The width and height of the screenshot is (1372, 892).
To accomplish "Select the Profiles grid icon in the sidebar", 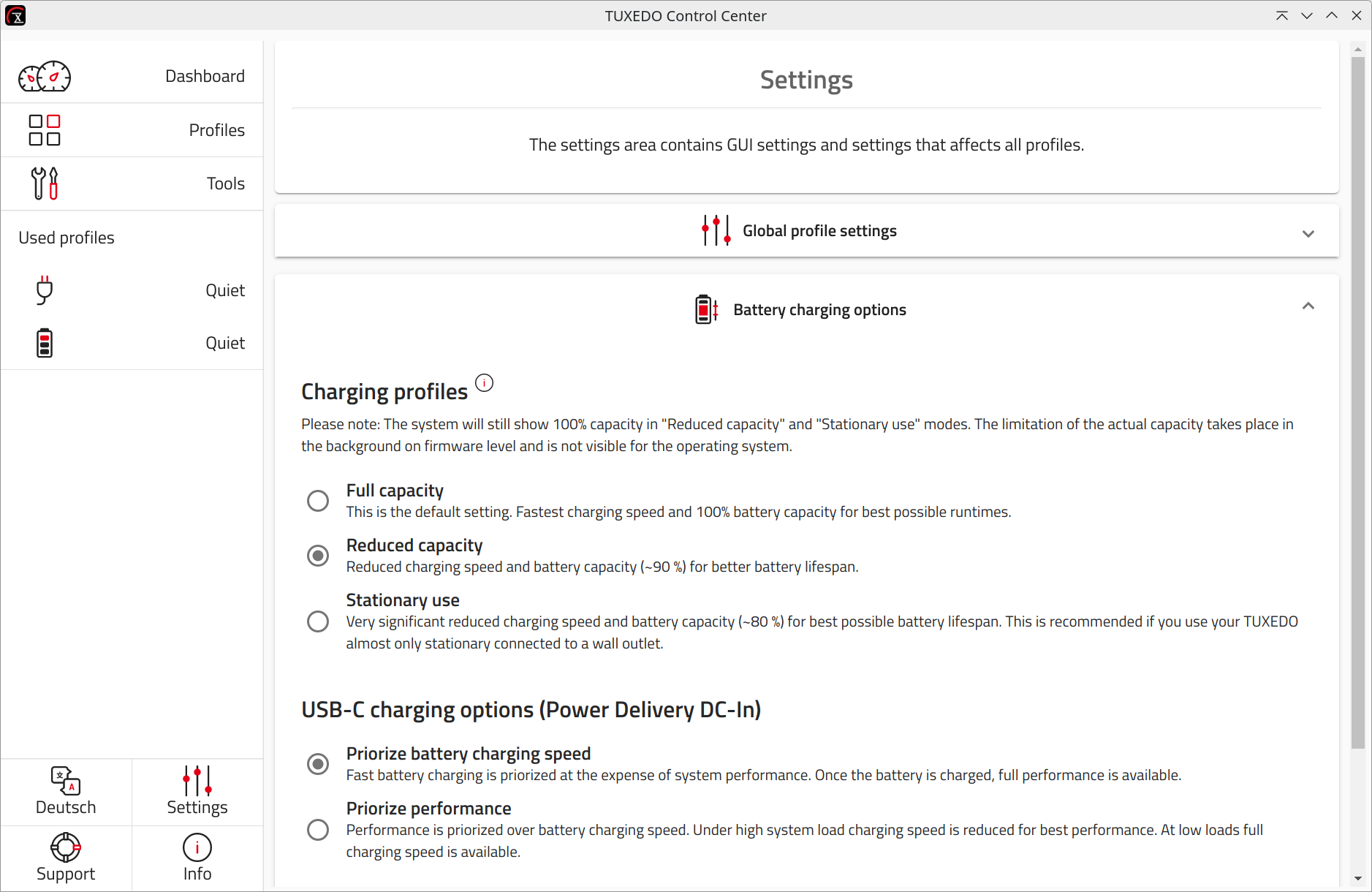I will click(x=44, y=129).
